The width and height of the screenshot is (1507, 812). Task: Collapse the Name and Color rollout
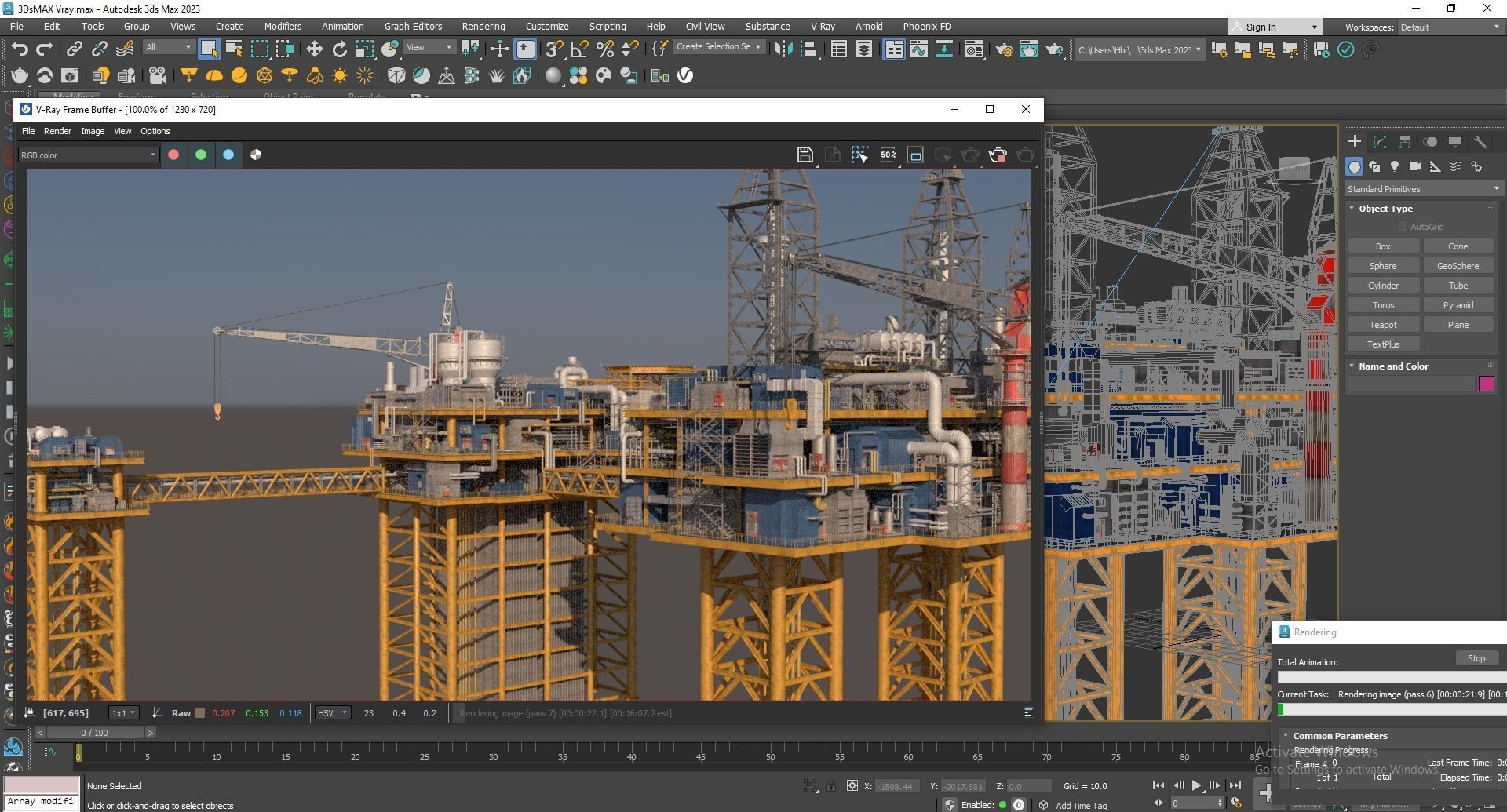(x=1393, y=366)
